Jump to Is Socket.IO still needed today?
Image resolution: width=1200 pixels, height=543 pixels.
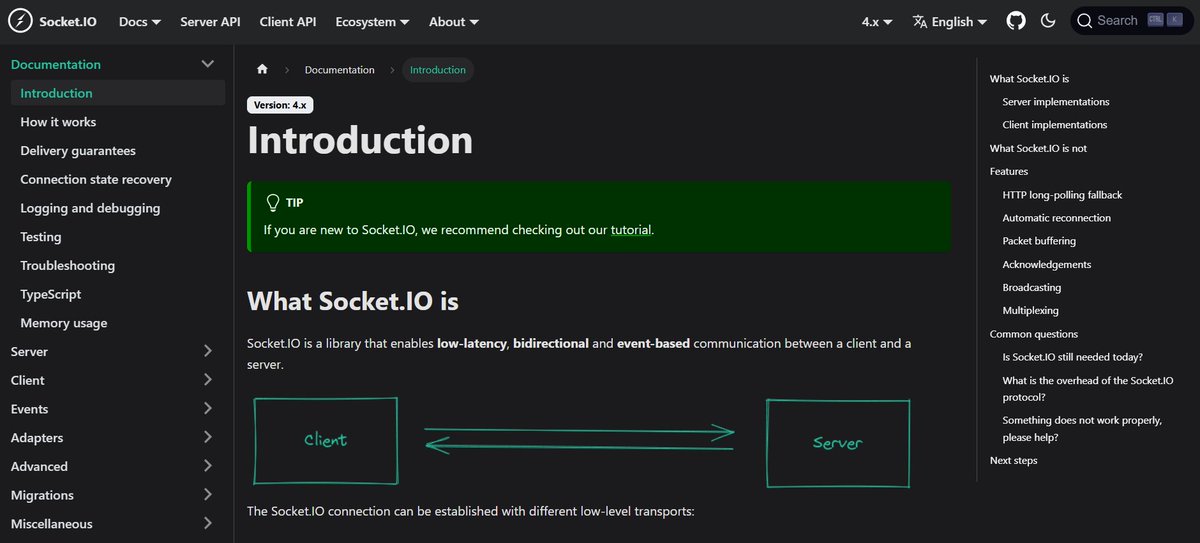[1073, 357]
